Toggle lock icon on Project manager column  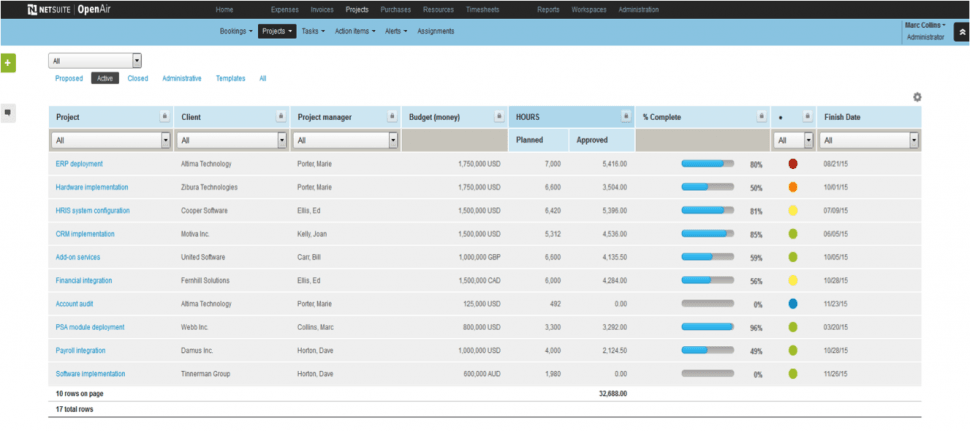(392, 116)
